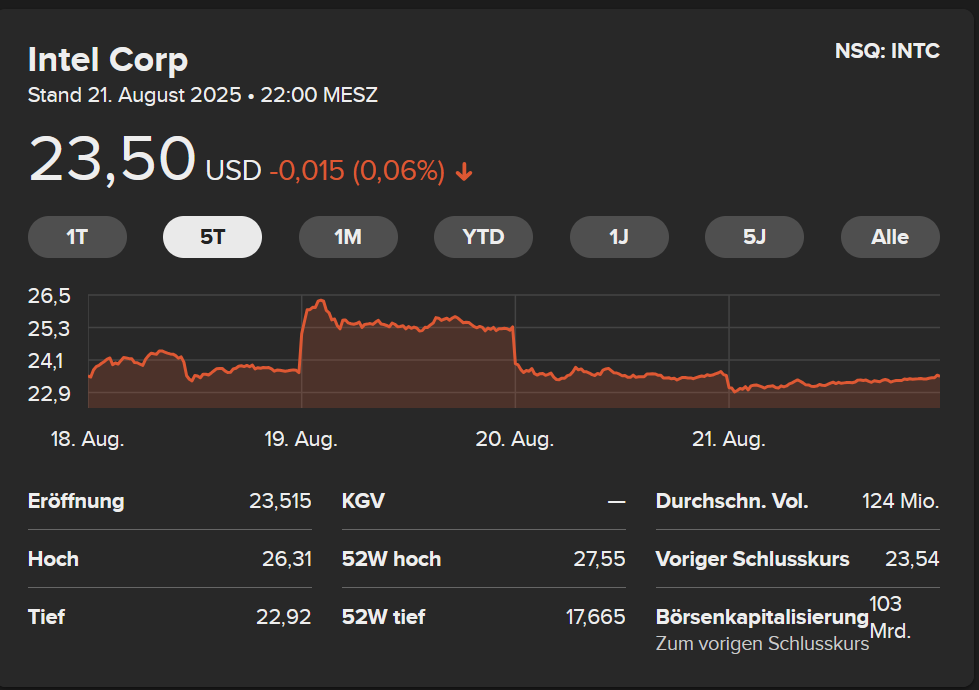Click the Durchschn. Vol. label
This screenshot has width=979, height=690.
coord(732,501)
